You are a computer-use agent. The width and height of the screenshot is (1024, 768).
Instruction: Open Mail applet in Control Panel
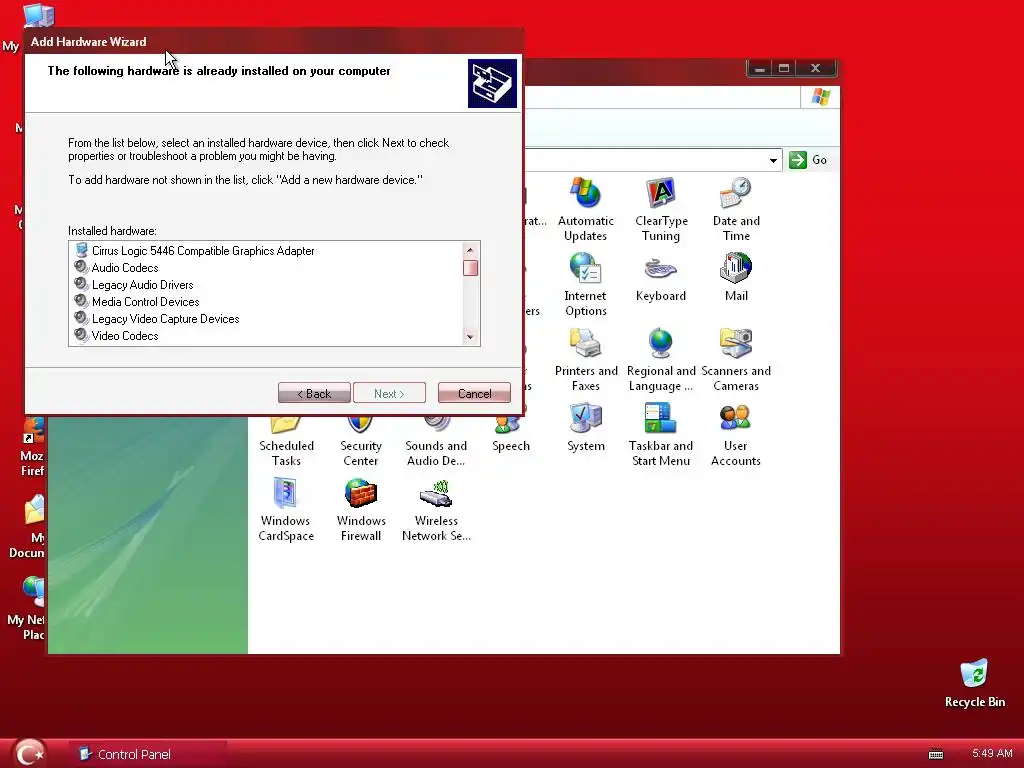736,278
